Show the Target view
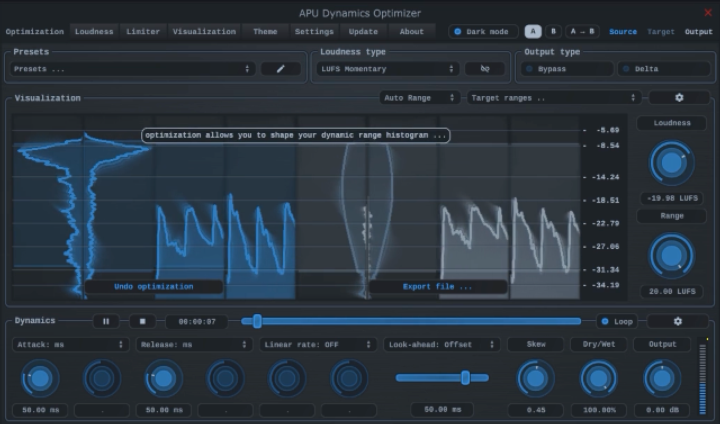This screenshot has height=424, width=720. [661, 32]
